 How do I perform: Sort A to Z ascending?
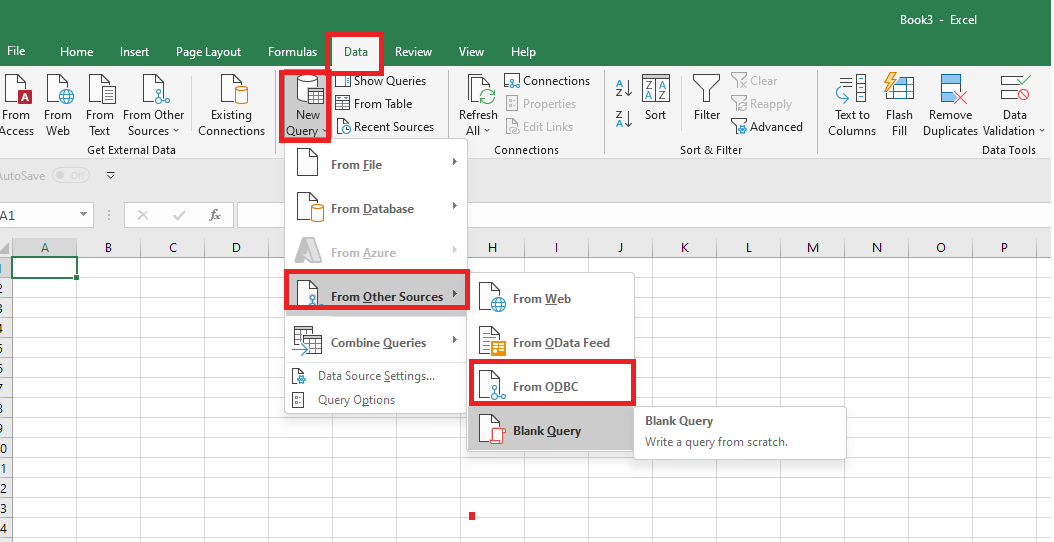point(624,87)
